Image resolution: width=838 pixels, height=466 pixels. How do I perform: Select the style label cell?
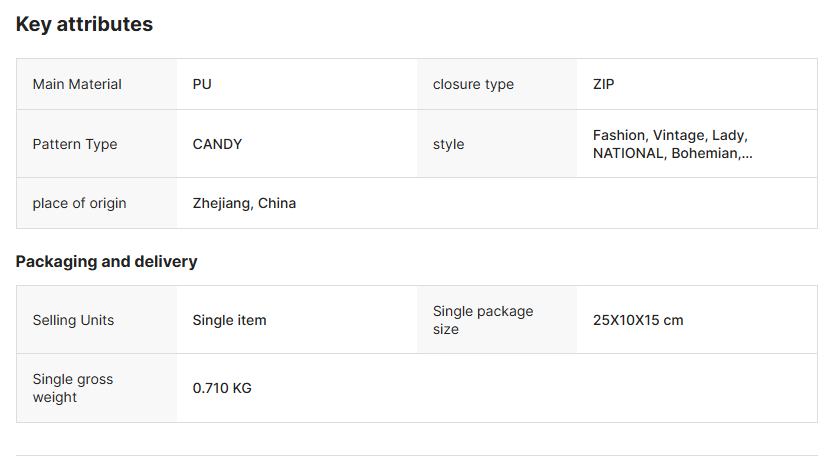(448, 144)
